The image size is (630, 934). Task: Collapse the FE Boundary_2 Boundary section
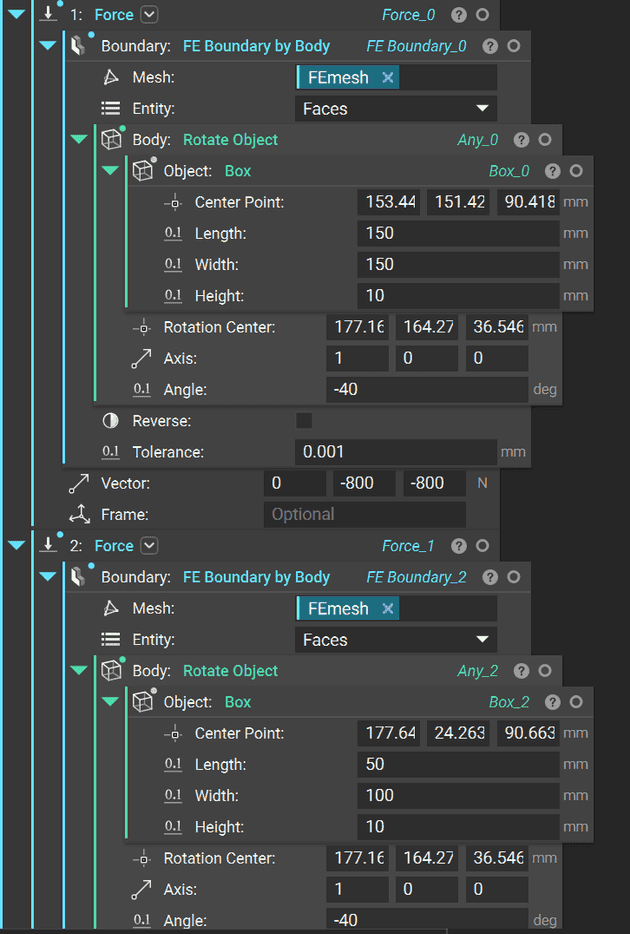coord(48,577)
